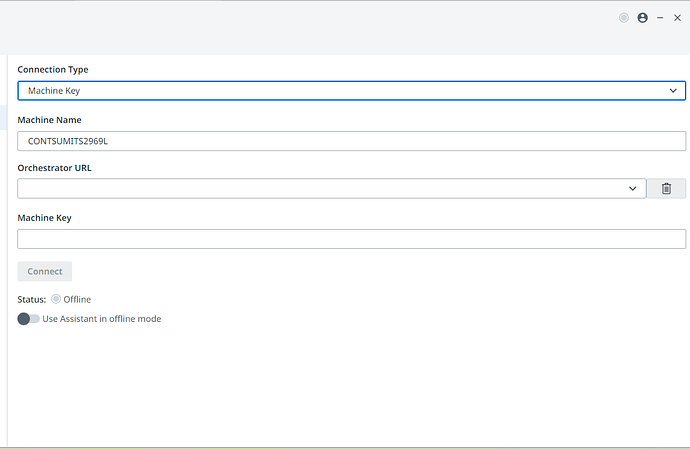Click the user profile icon
This screenshot has height=449, width=690.
(642, 18)
